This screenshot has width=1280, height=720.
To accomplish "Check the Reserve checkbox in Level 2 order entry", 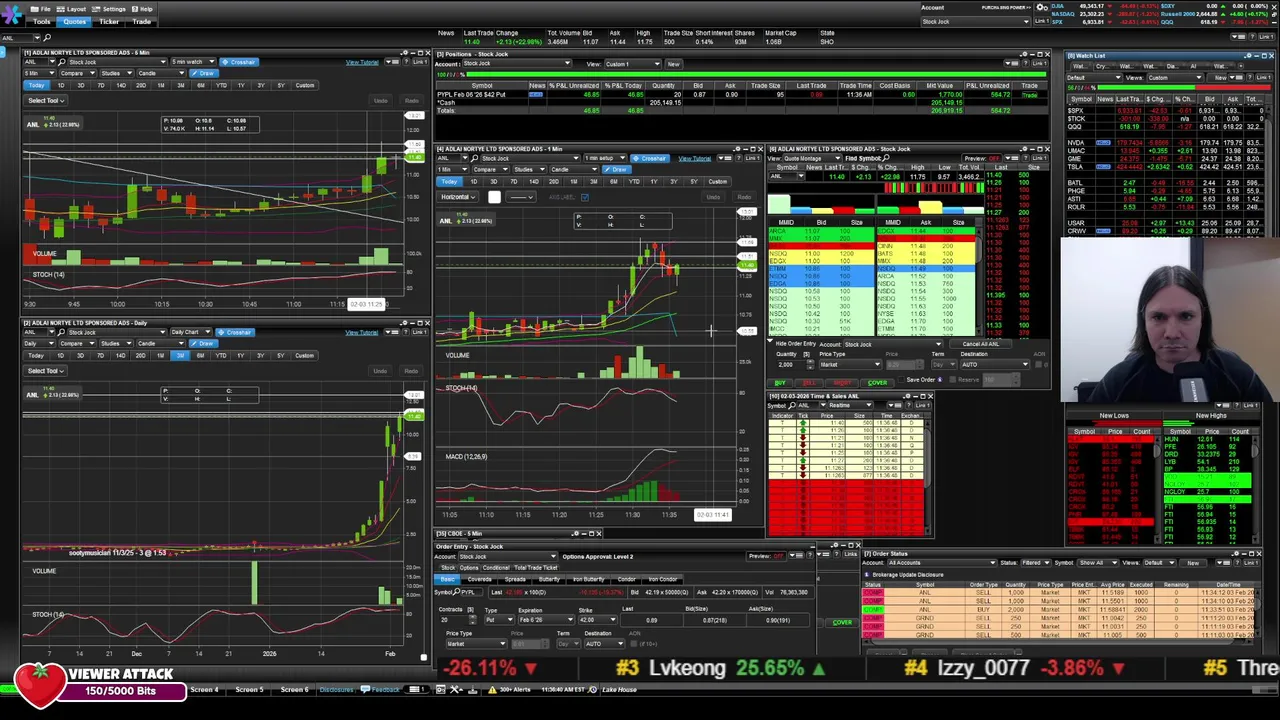I will coord(952,380).
